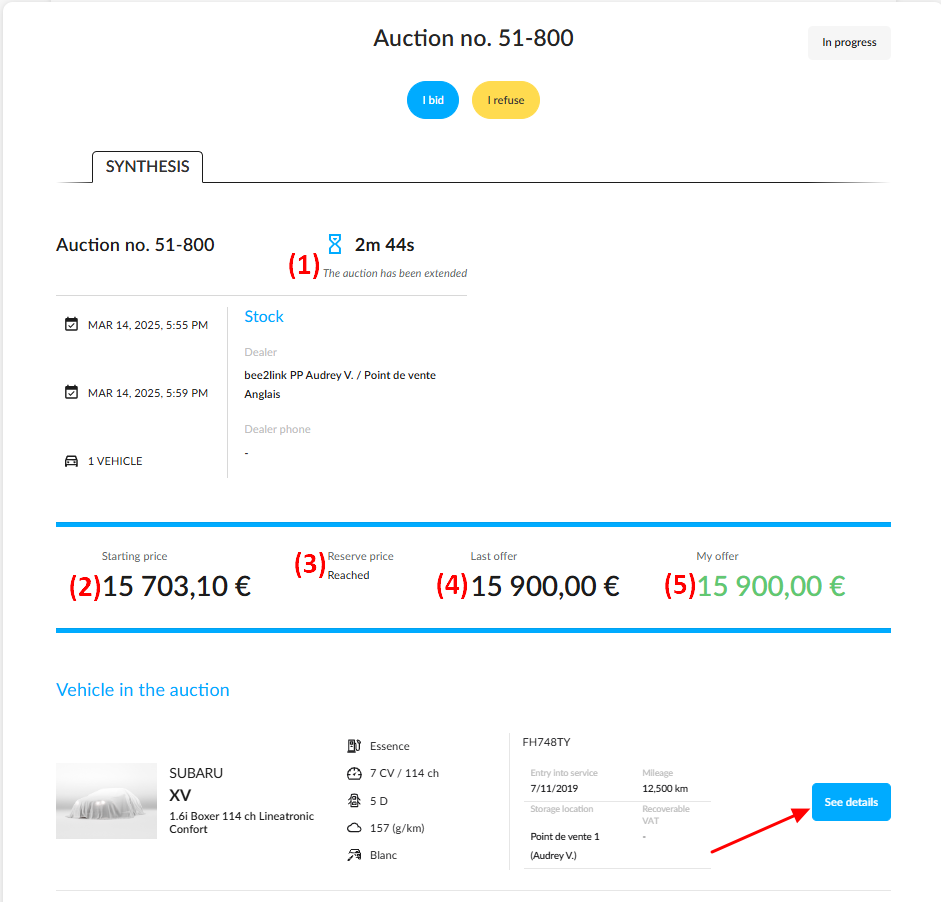This screenshot has width=941, height=902.
Task: Open the See details button
Action: (851, 802)
